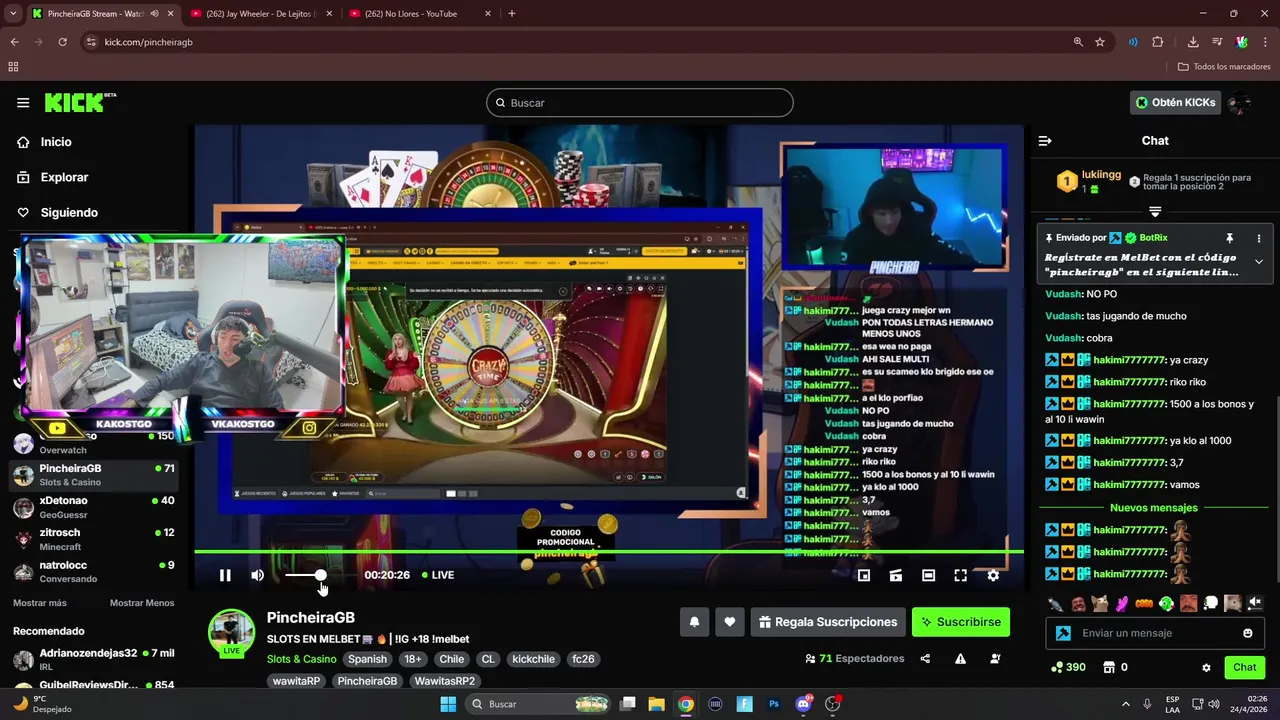Screen dimensions: 1280x720
Task: Open Discord from the taskbar
Action: pyautogui.click(x=803, y=704)
